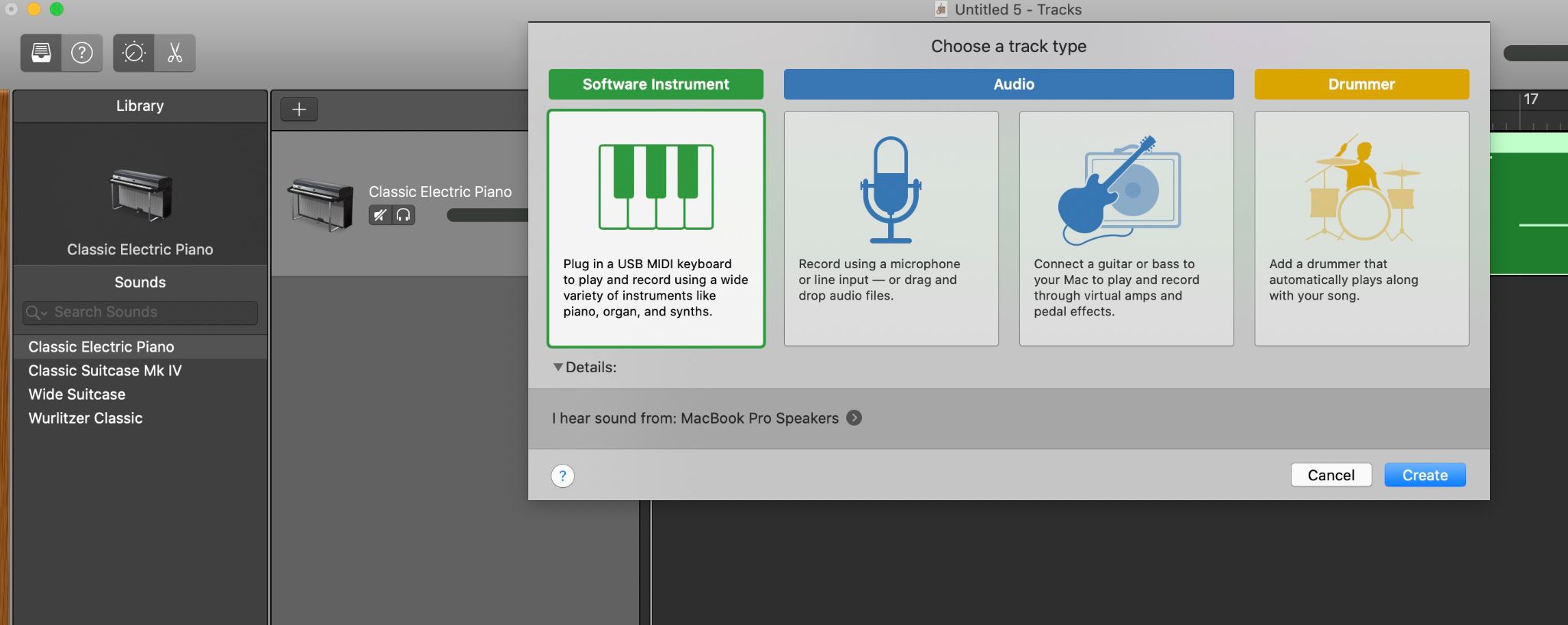Select the Drummer track tile
The height and width of the screenshot is (625, 1568).
click(x=1361, y=228)
